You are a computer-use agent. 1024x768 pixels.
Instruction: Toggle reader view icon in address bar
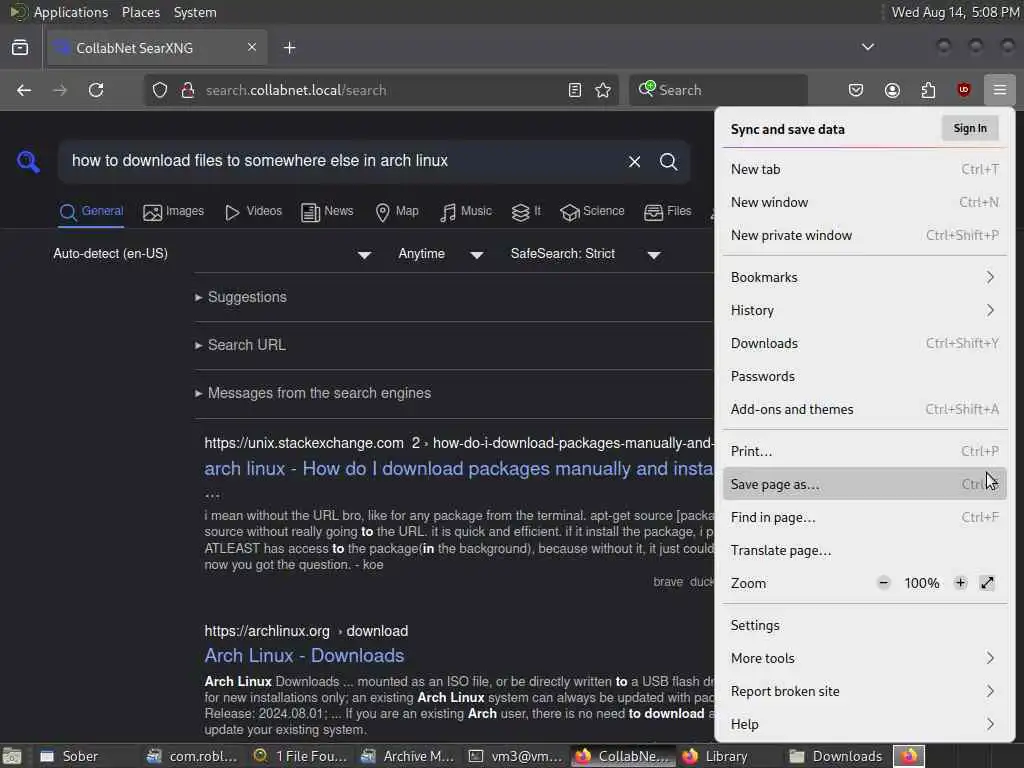point(575,90)
